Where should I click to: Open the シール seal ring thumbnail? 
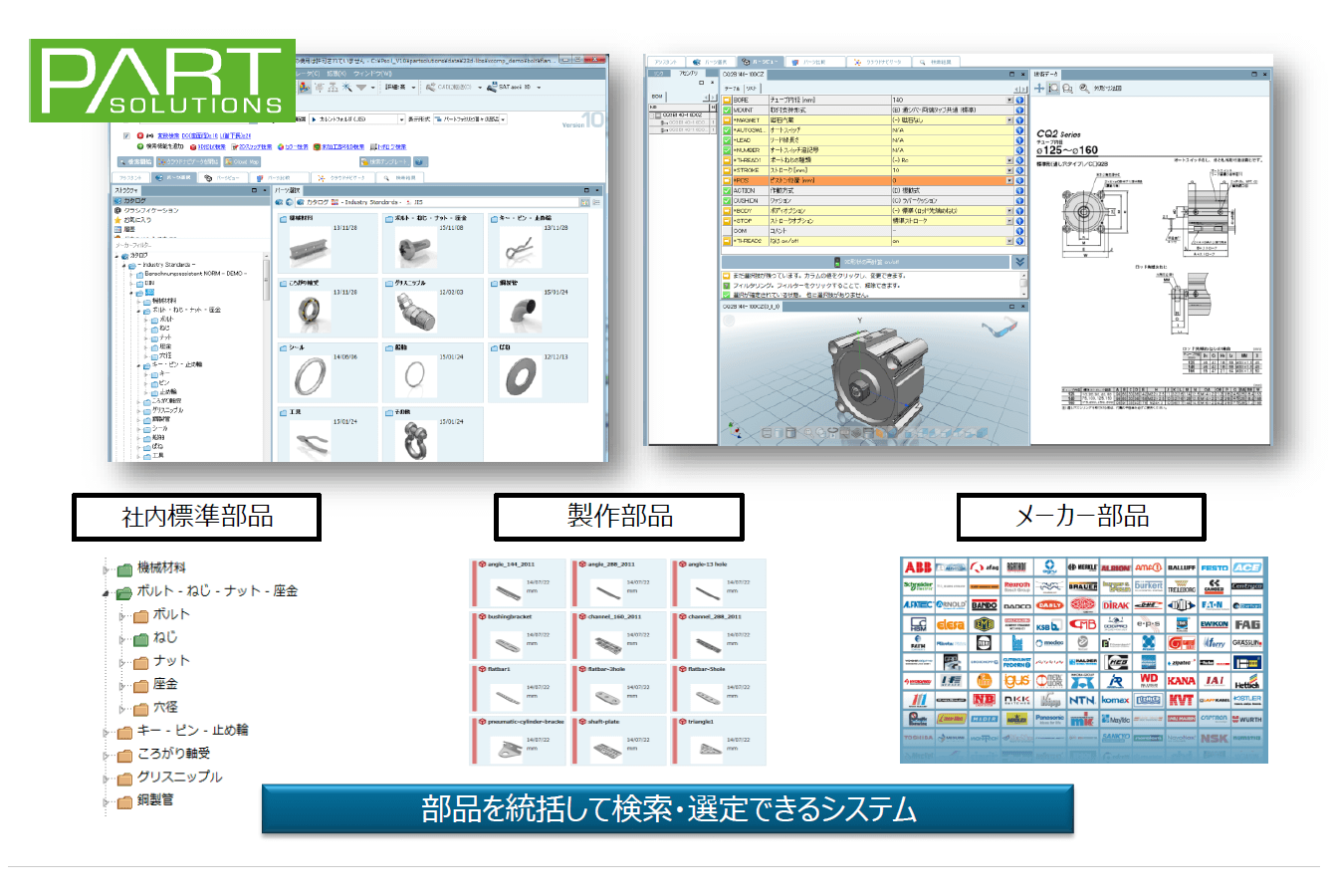point(311,377)
